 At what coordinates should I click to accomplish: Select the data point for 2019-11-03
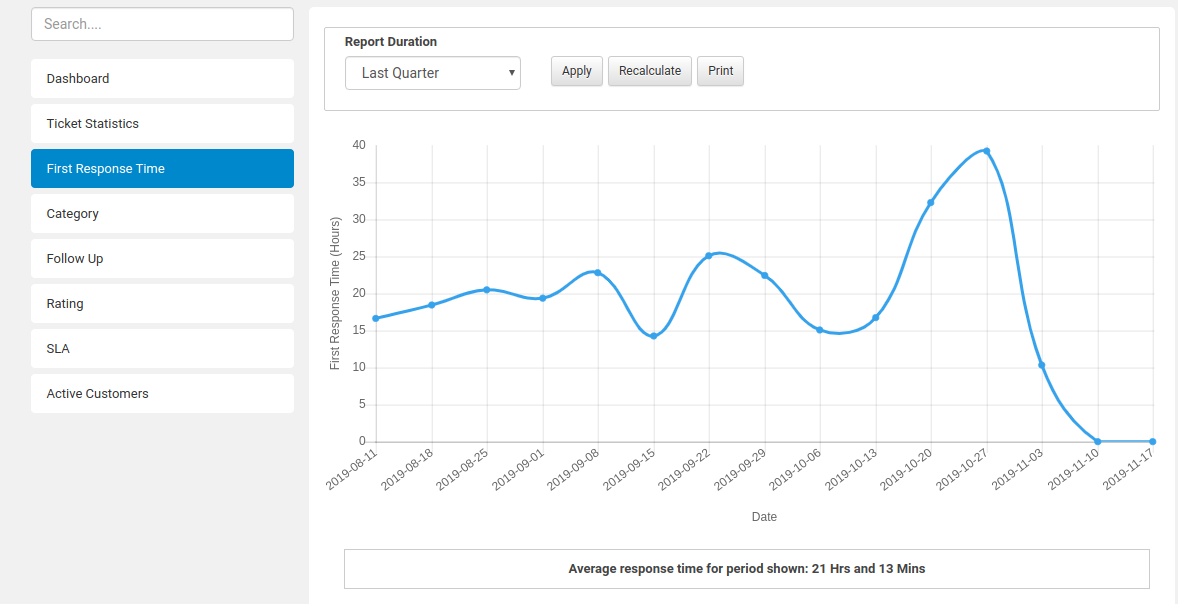tap(1041, 365)
